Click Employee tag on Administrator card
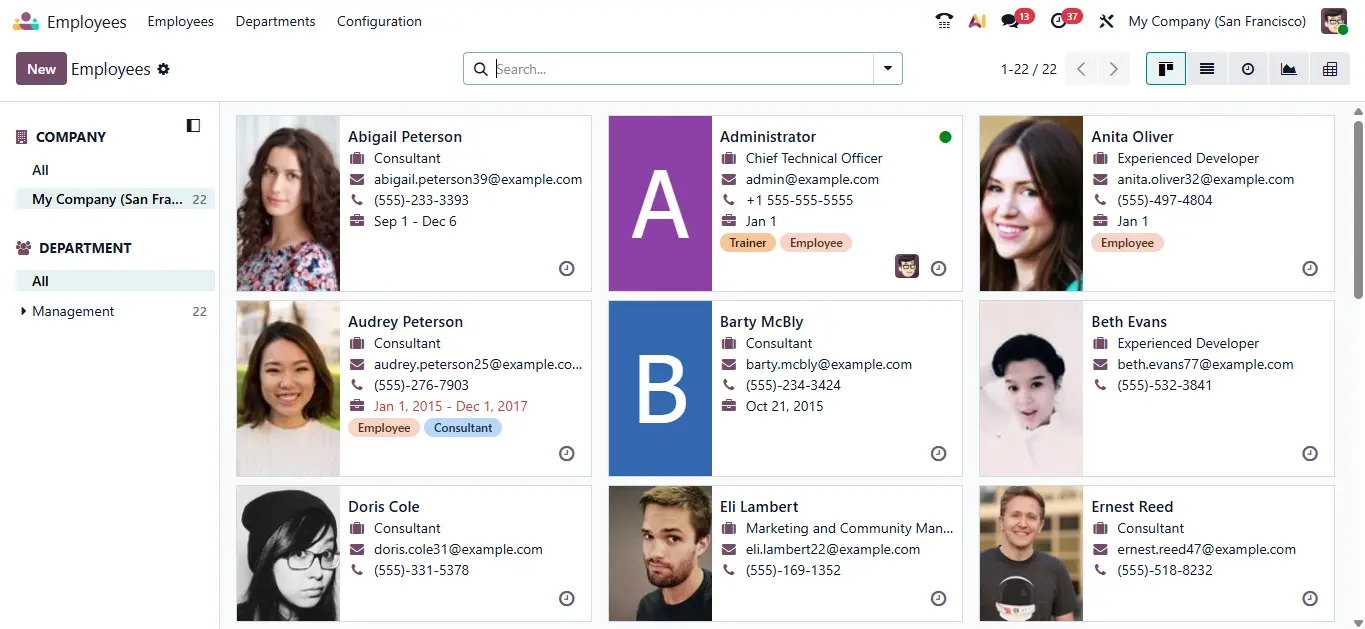The image size is (1365, 629). click(816, 243)
